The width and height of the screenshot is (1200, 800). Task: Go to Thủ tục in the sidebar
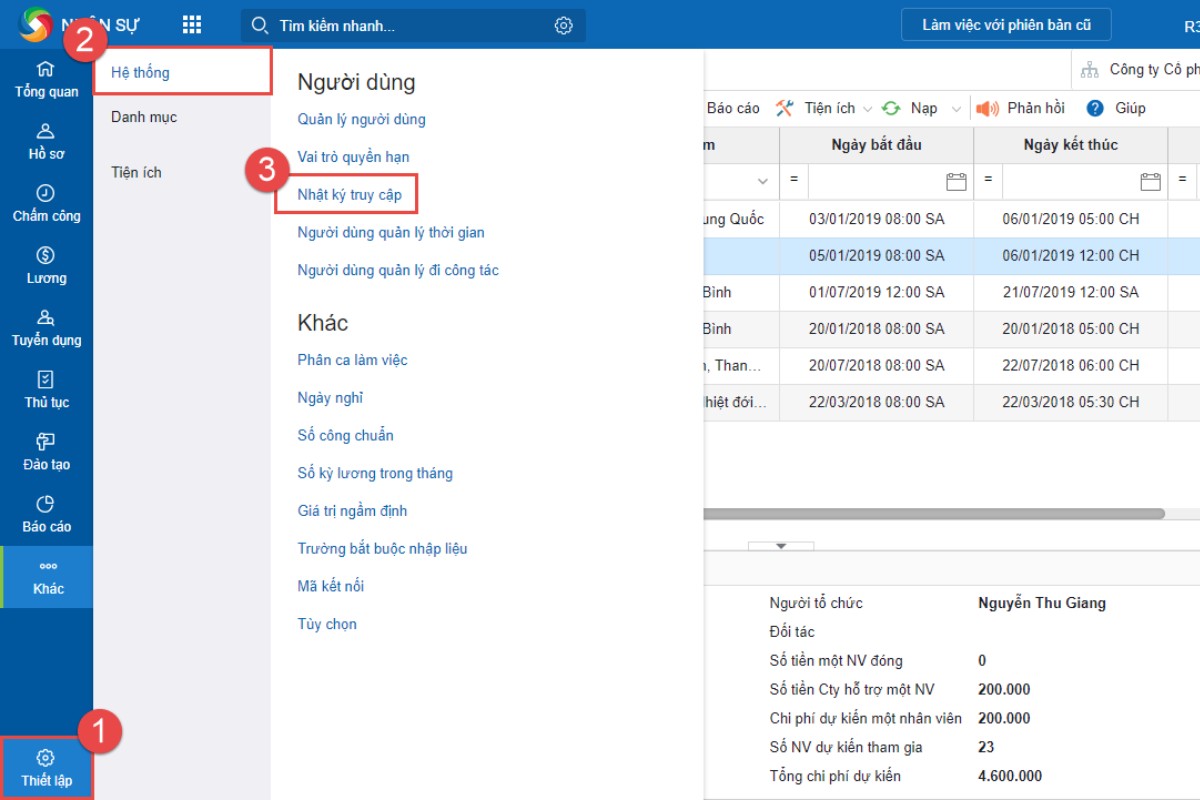point(46,390)
